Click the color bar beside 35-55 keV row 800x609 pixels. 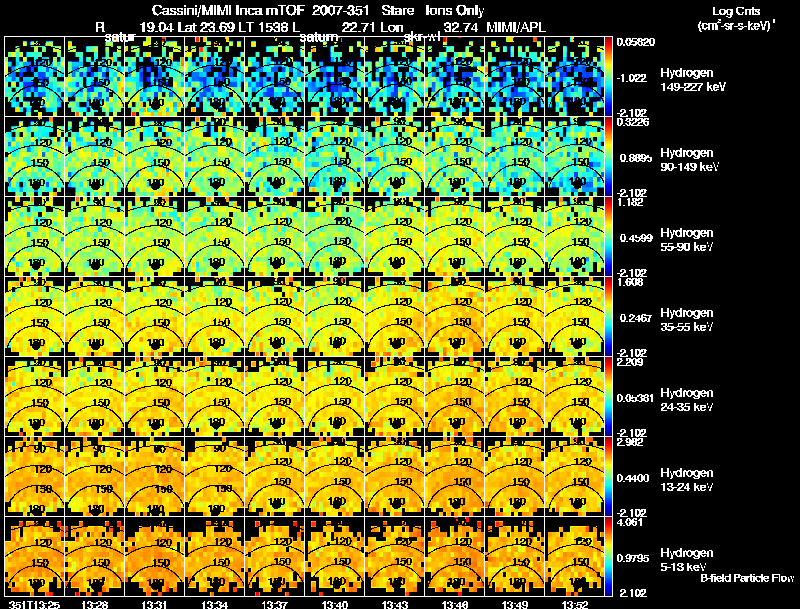pyautogui.click(x=608, y=316)
